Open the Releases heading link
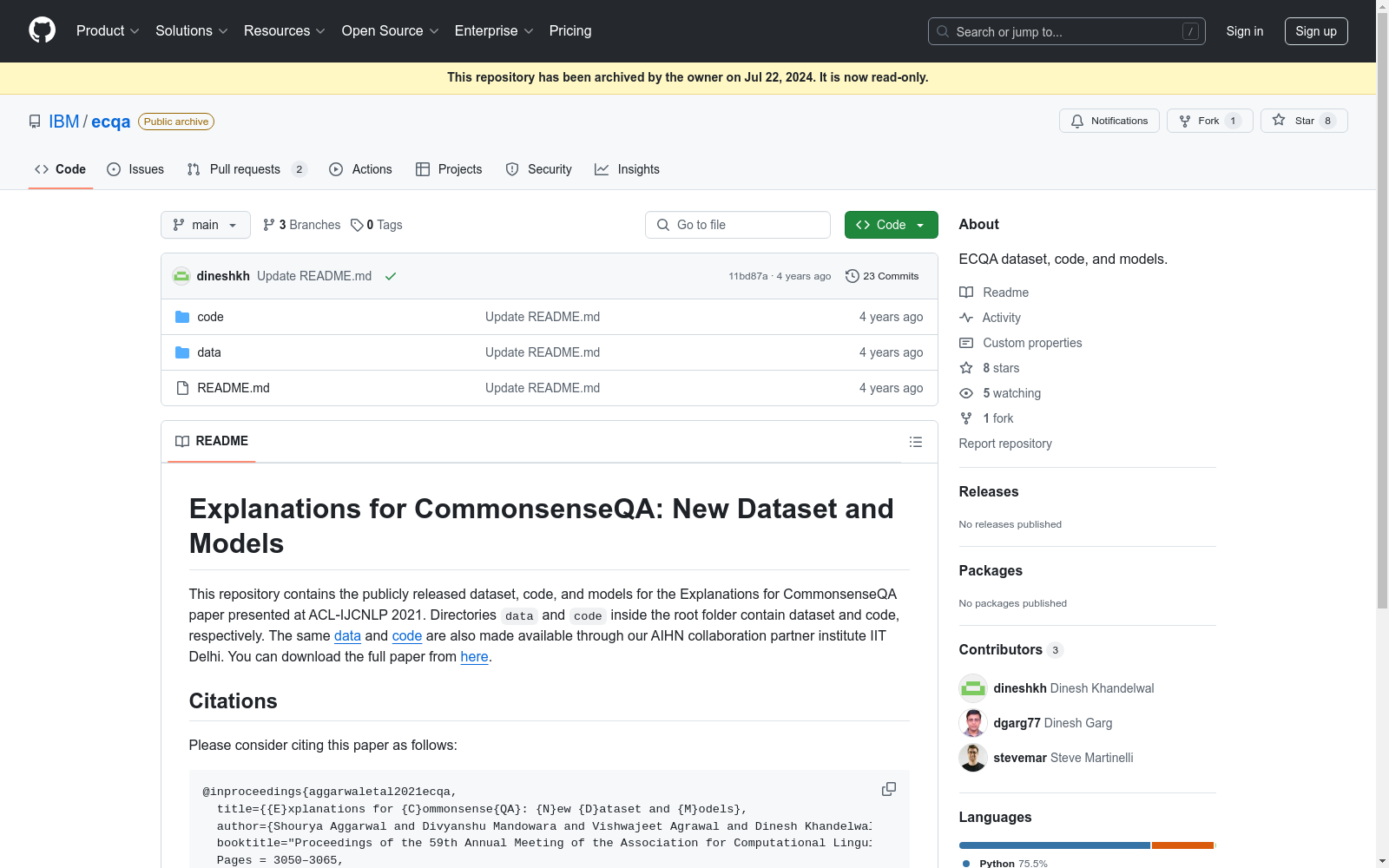This screenshot has height=868, width=1389. [989, 491]
